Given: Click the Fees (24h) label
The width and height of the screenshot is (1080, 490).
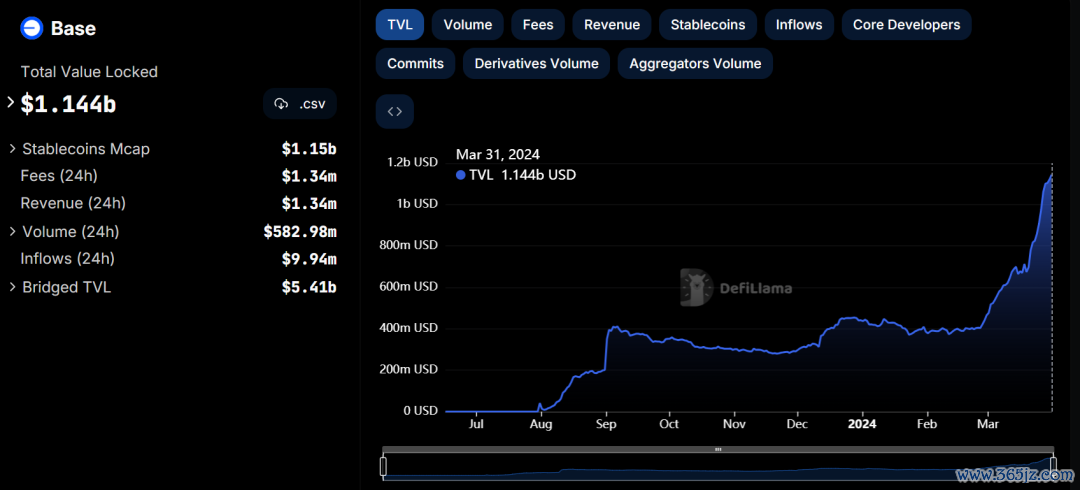Looking at the screenshot, I should click(59, 176).
